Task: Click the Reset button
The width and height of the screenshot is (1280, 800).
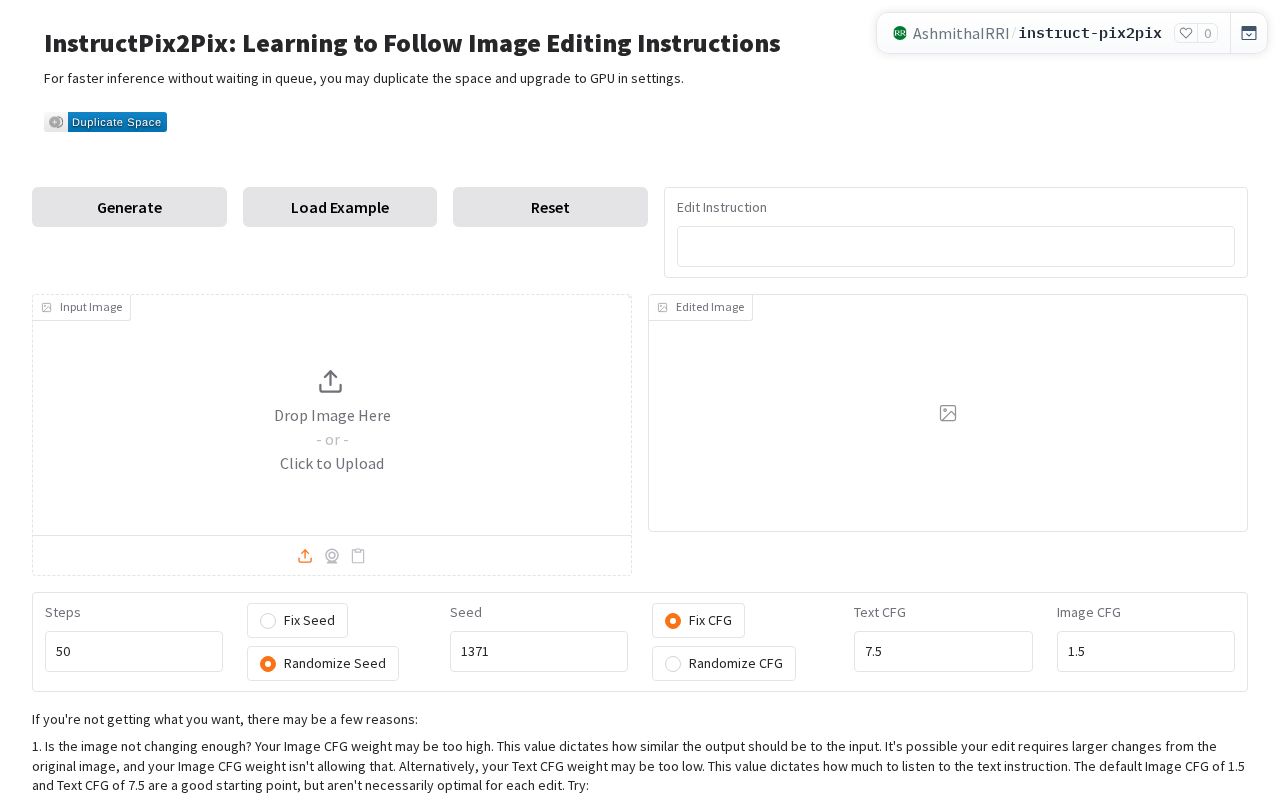Action: (x=550, y=207)
